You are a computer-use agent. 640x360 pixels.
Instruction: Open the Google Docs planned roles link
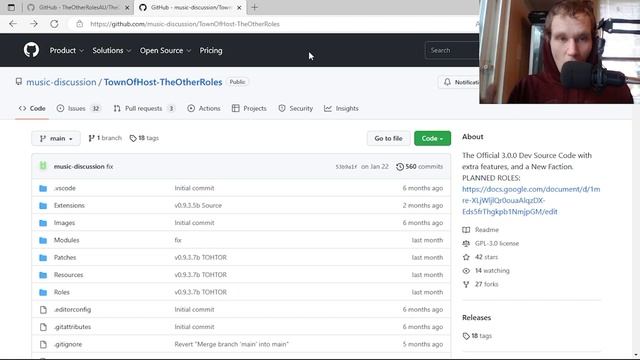(x=531, y=200)
